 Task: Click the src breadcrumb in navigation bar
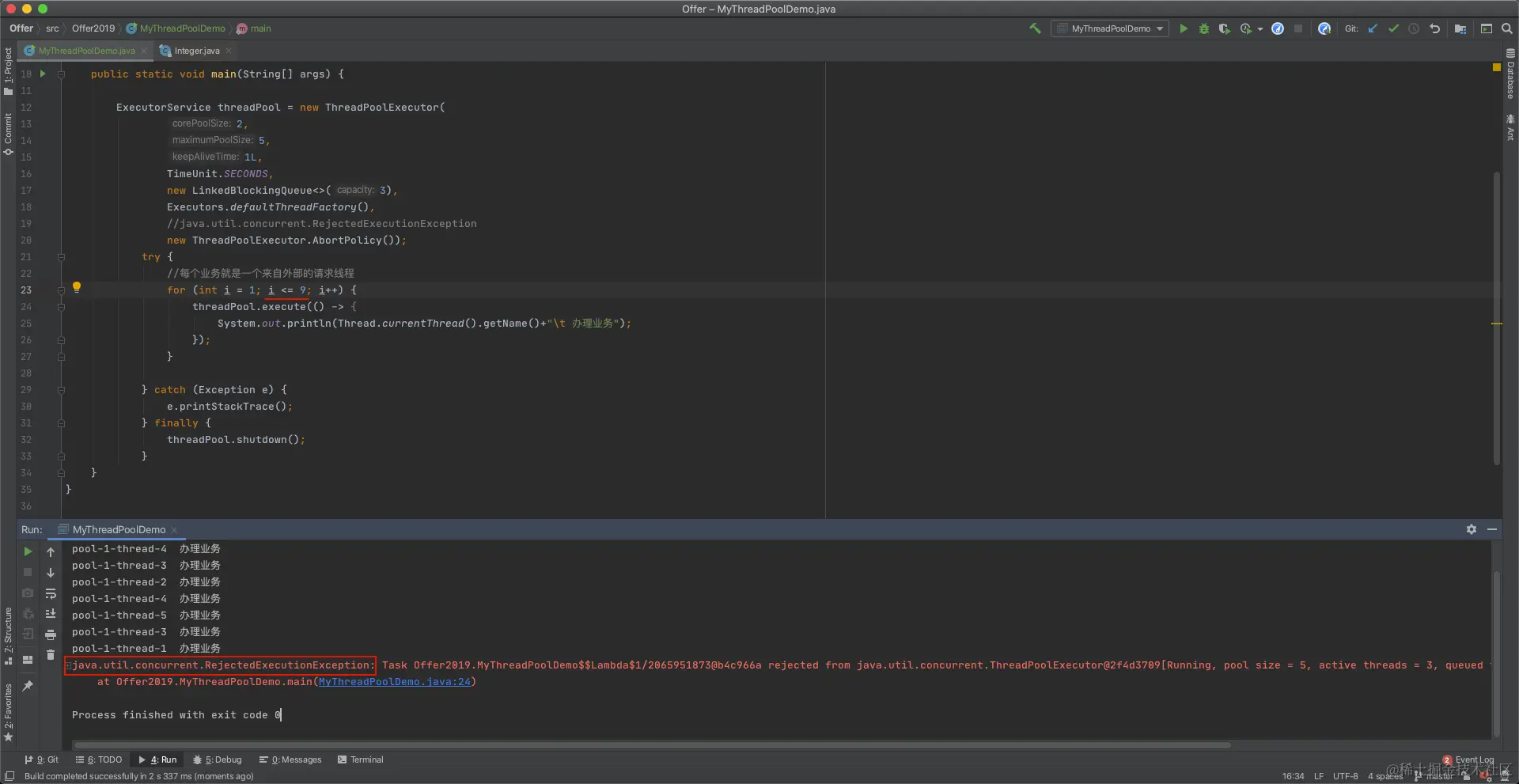(x=52, y=28)
